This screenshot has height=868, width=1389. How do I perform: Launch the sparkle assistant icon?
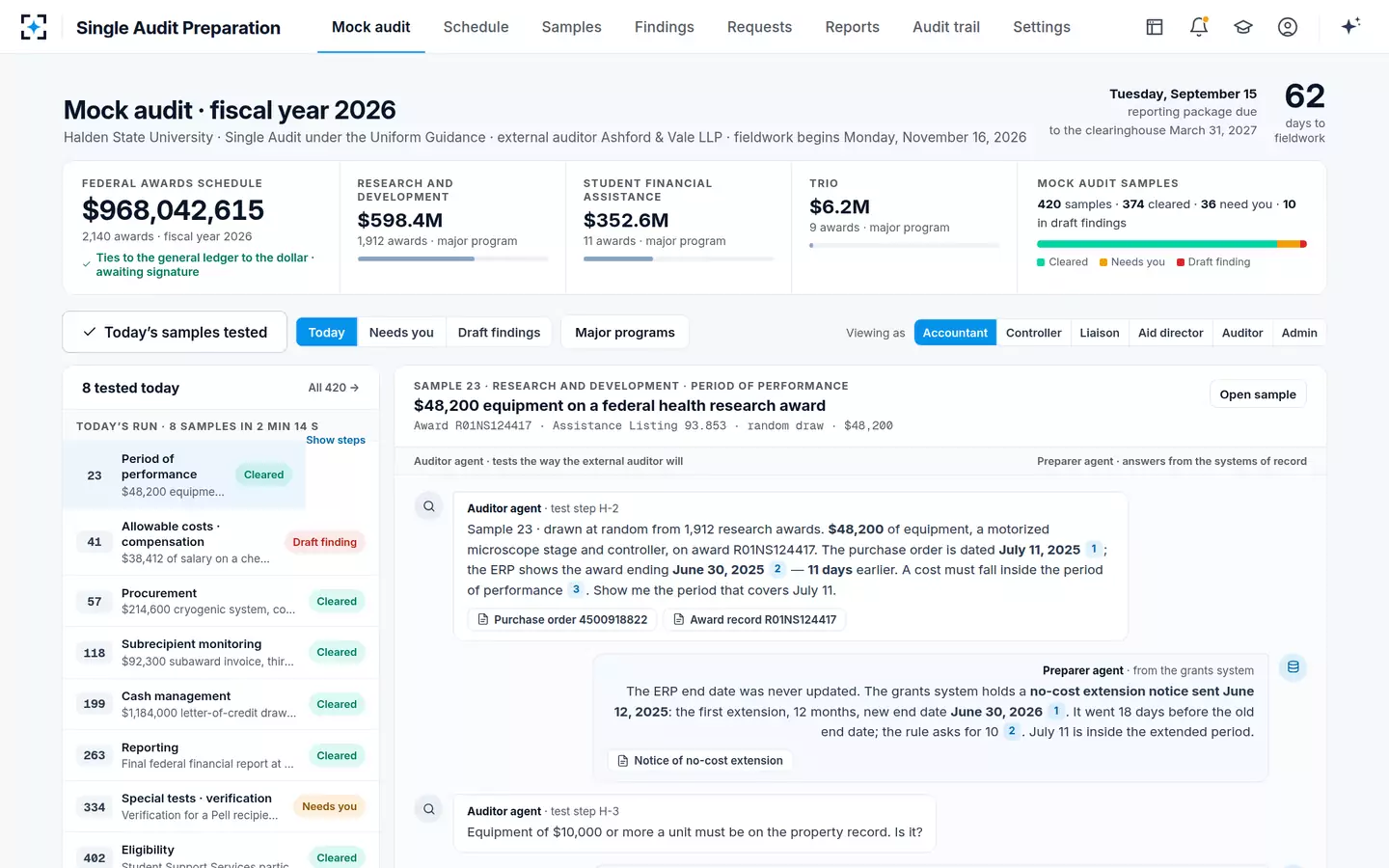point(1350,26)
